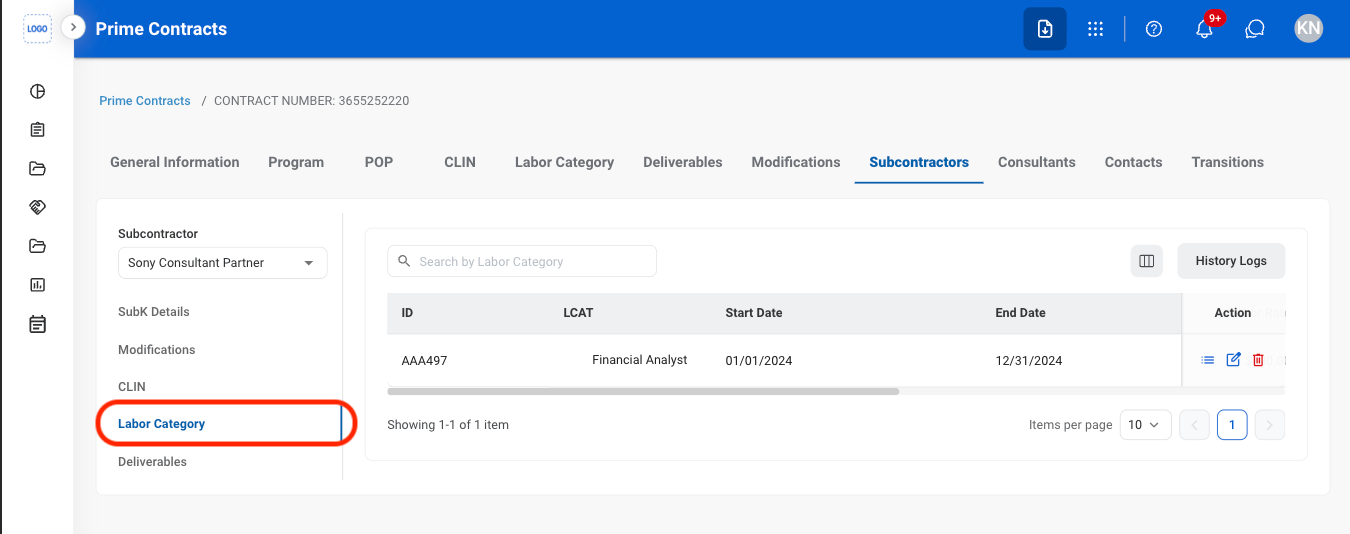The width and height of the screenshot is (1350, 534).
Task: Open the dashboard pie chart sidebar icon
Action: (x=37, y=92)
